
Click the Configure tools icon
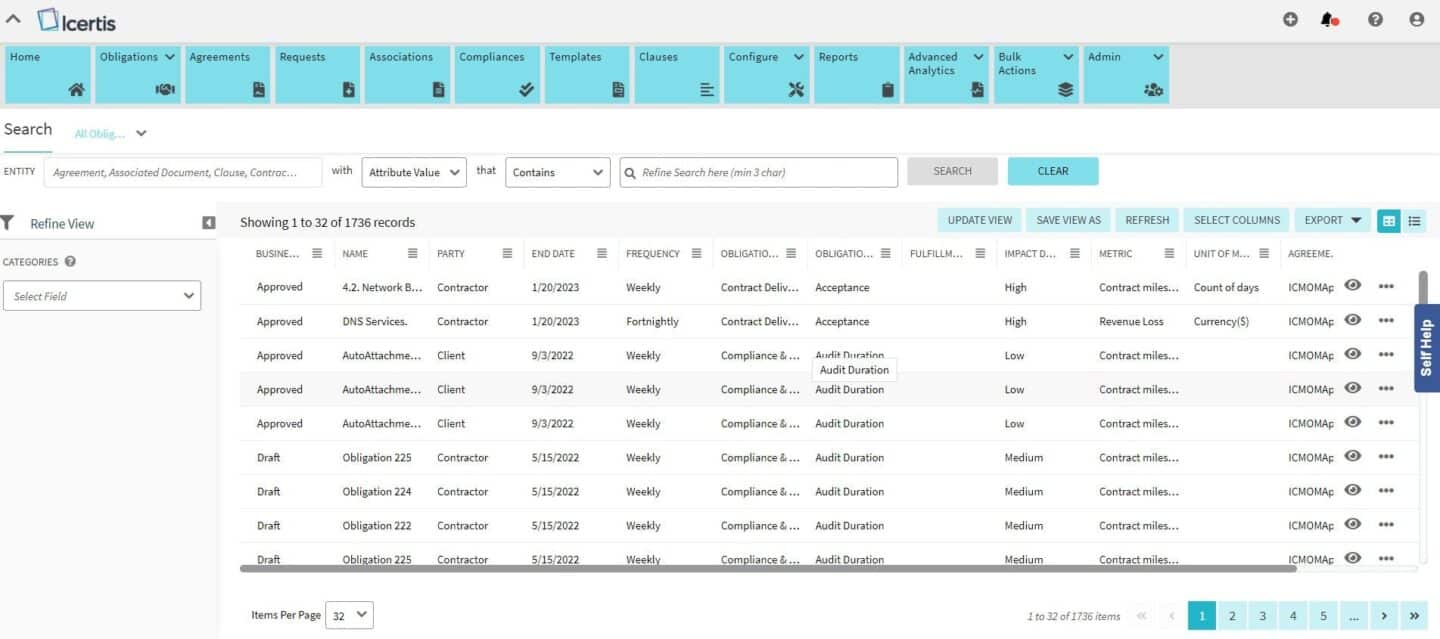[796, 89]
